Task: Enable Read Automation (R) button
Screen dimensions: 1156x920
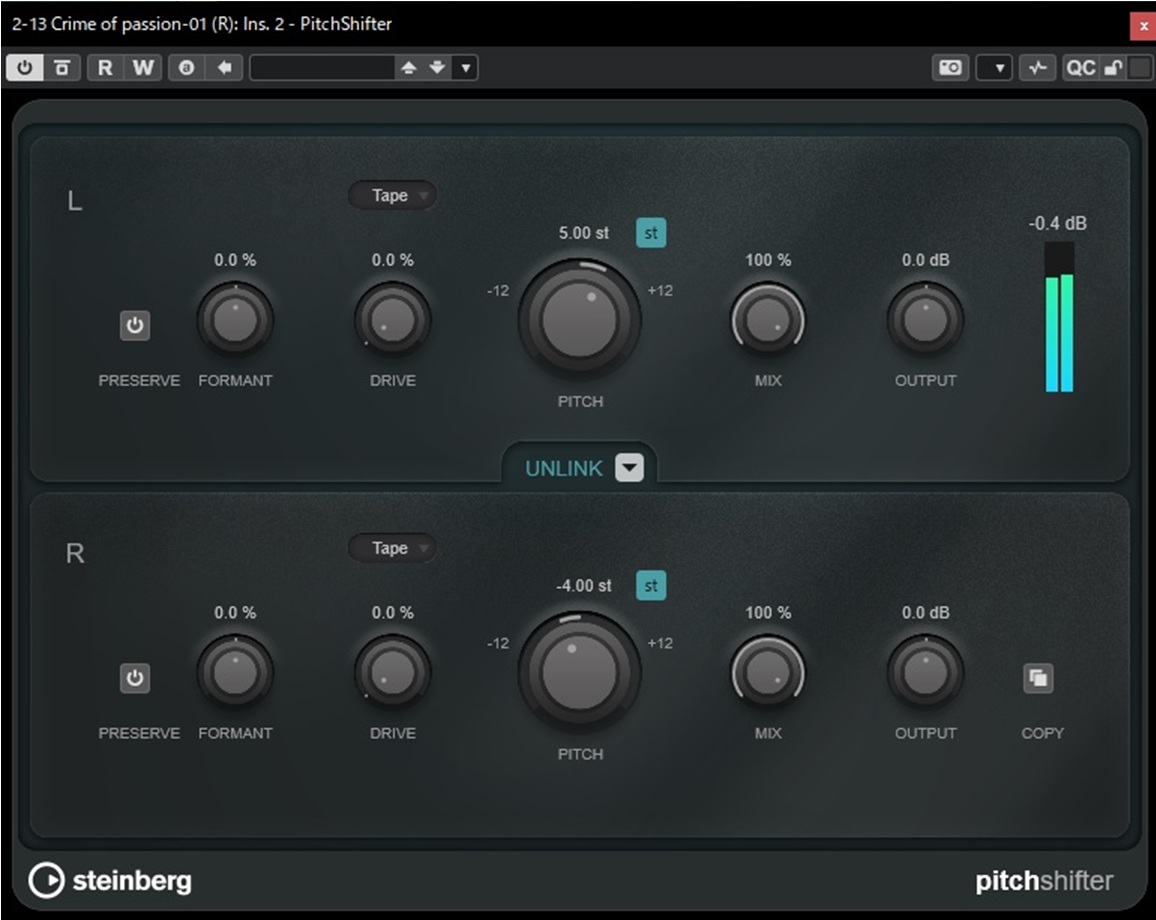Action: pyautogui.click(x=105, y=68)
